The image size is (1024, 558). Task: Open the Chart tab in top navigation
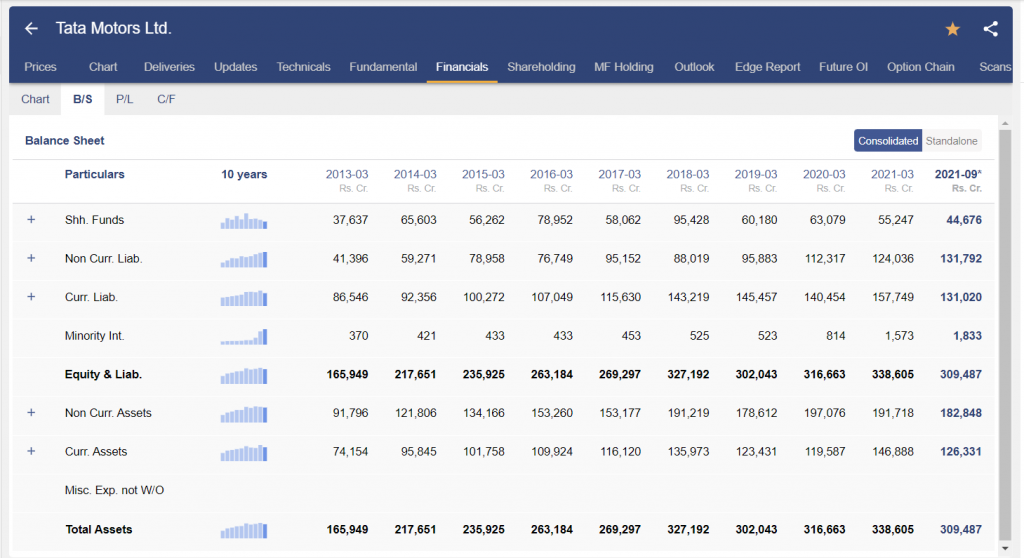(x=103, y=67)
